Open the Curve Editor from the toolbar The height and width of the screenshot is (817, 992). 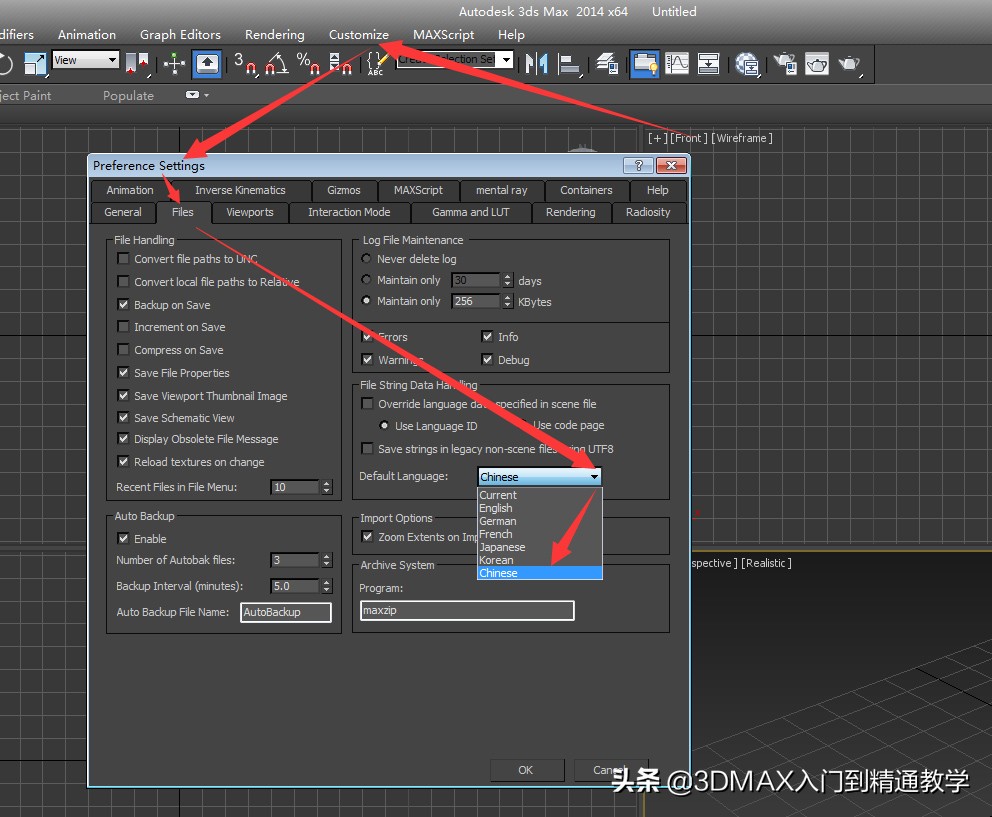point(677,64)
